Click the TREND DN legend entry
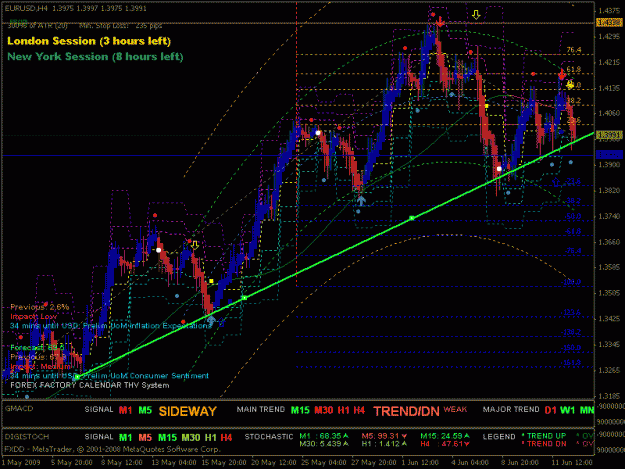Screen dimensions: 625x469 coord(544,443)
